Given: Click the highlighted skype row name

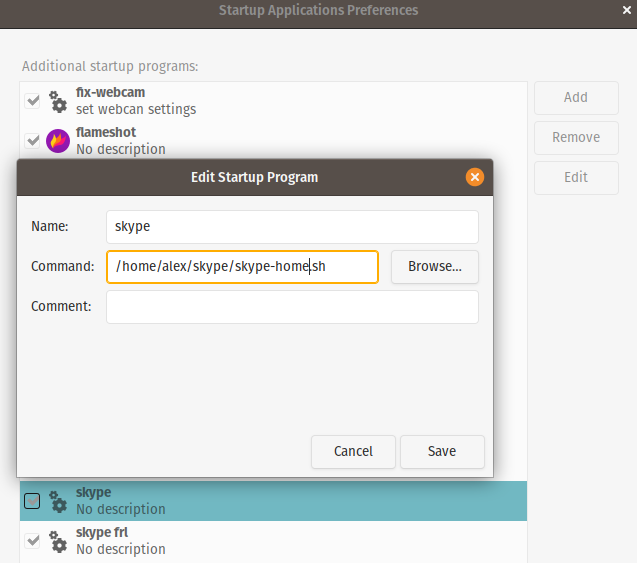Looking at the screenshot, I should pos(93,492).
